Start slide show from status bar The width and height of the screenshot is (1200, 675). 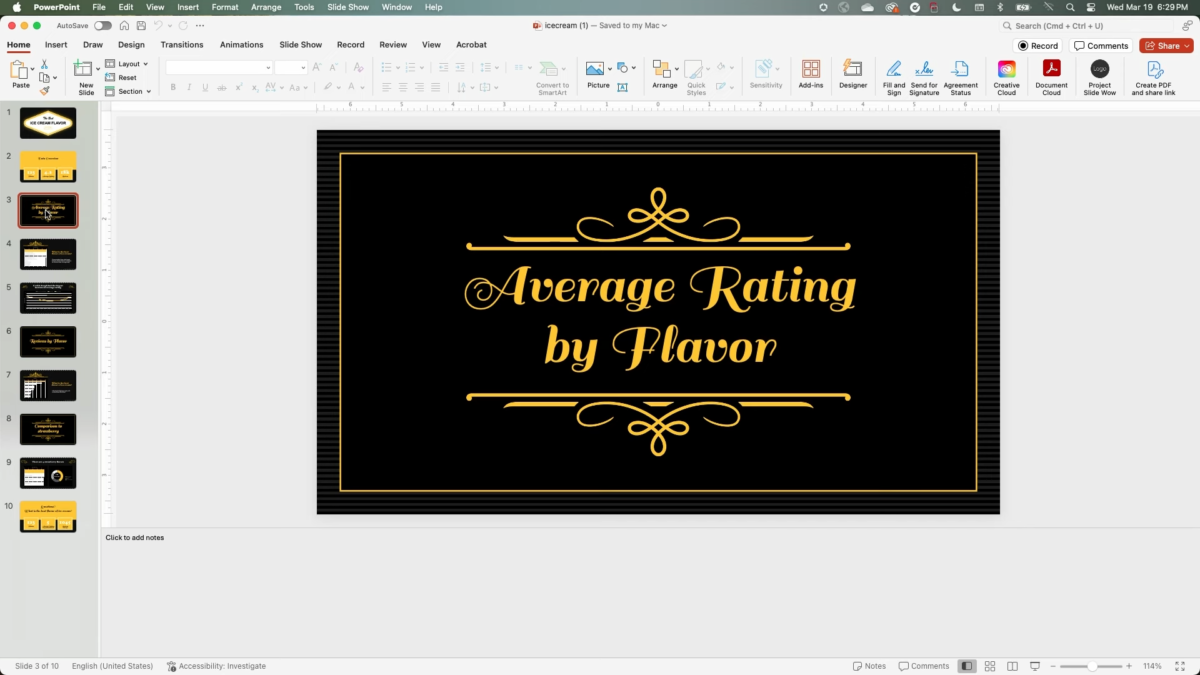[1035, 666]
